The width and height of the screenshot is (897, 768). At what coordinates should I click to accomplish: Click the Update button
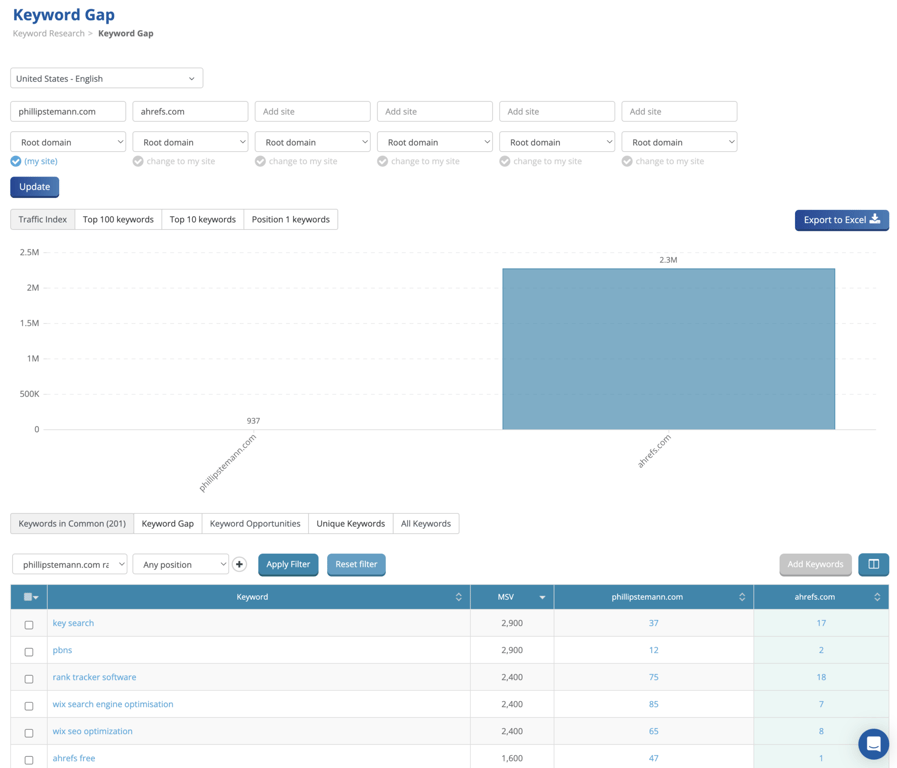(34, 187)
